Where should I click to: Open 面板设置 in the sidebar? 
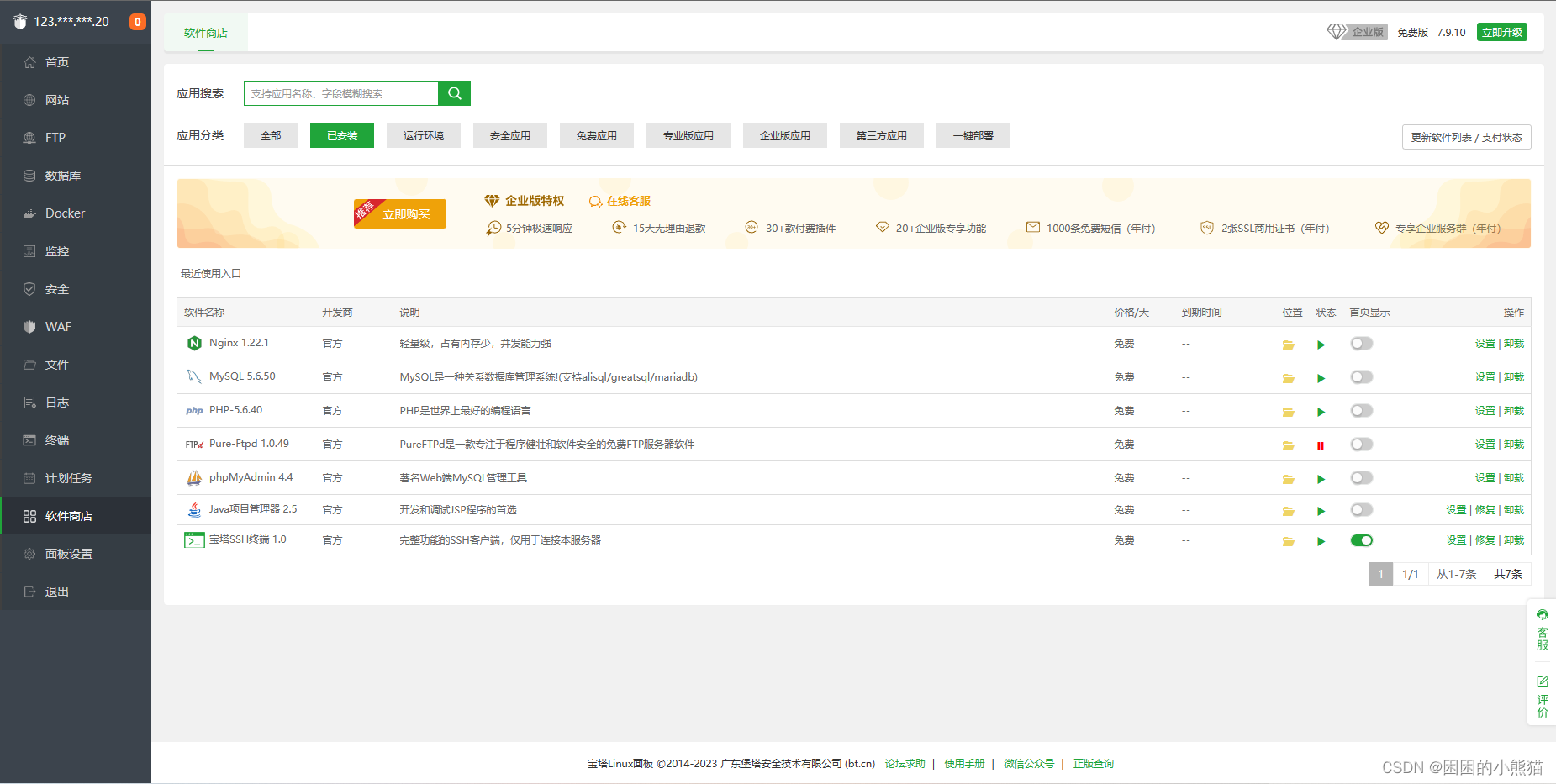click(76, 554)
